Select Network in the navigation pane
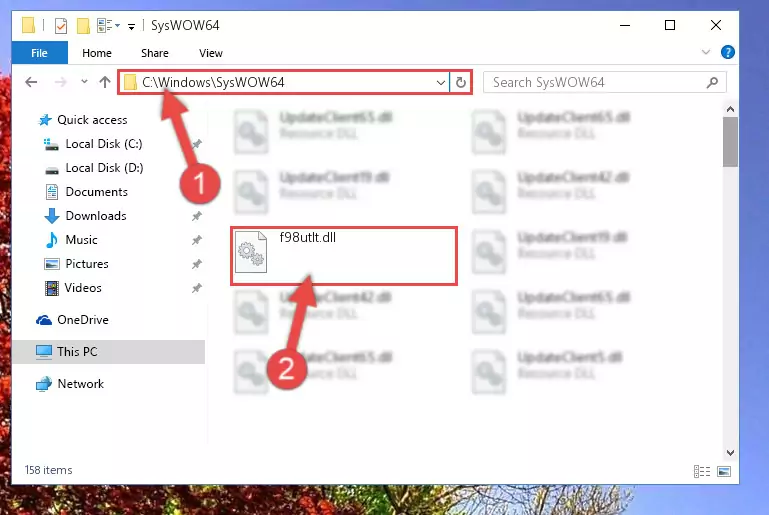The height and width of the screenshot is (515, 769). [x=80, y=384]
